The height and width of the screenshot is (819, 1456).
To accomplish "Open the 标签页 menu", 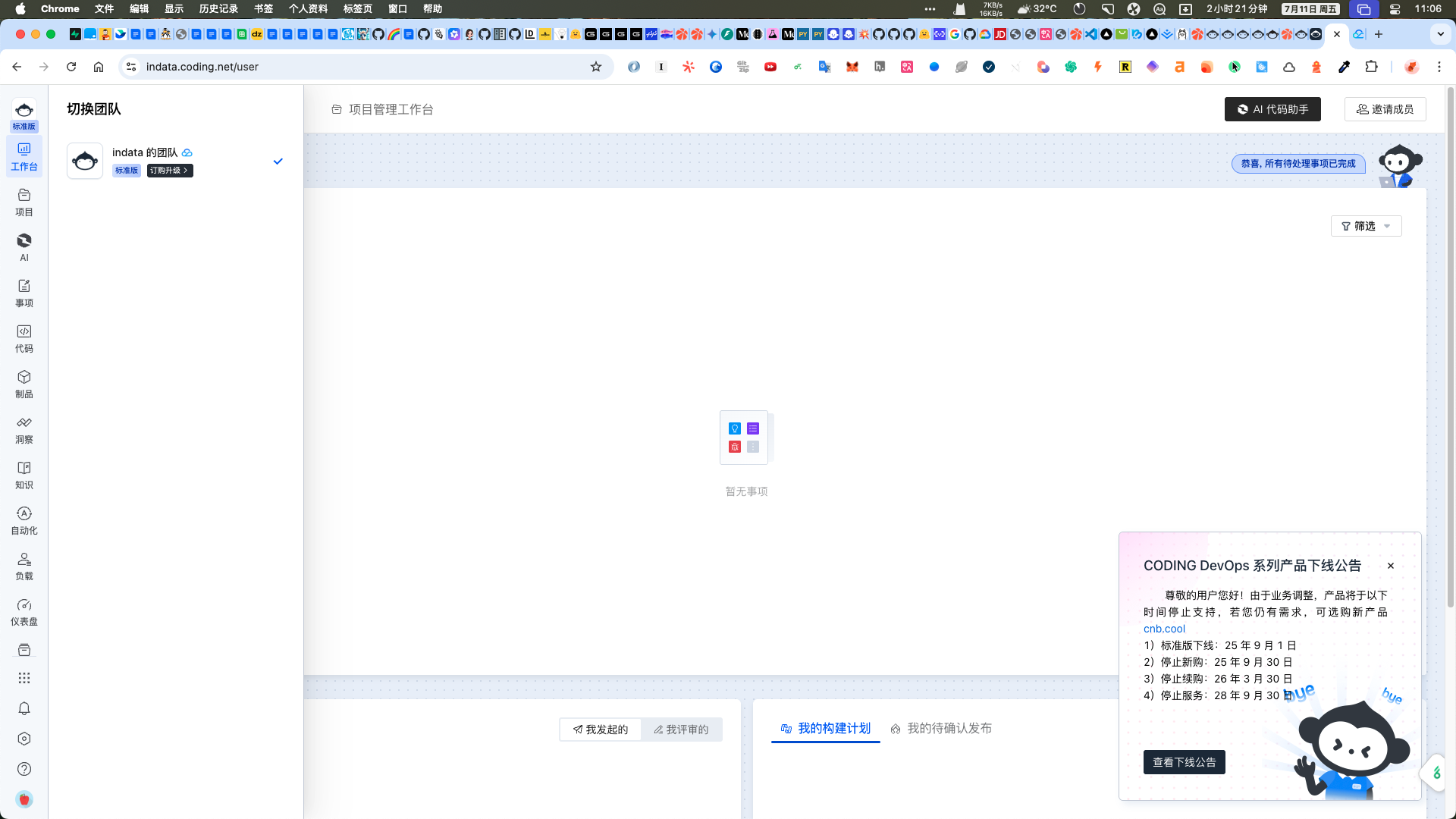I will click(358, 9).
